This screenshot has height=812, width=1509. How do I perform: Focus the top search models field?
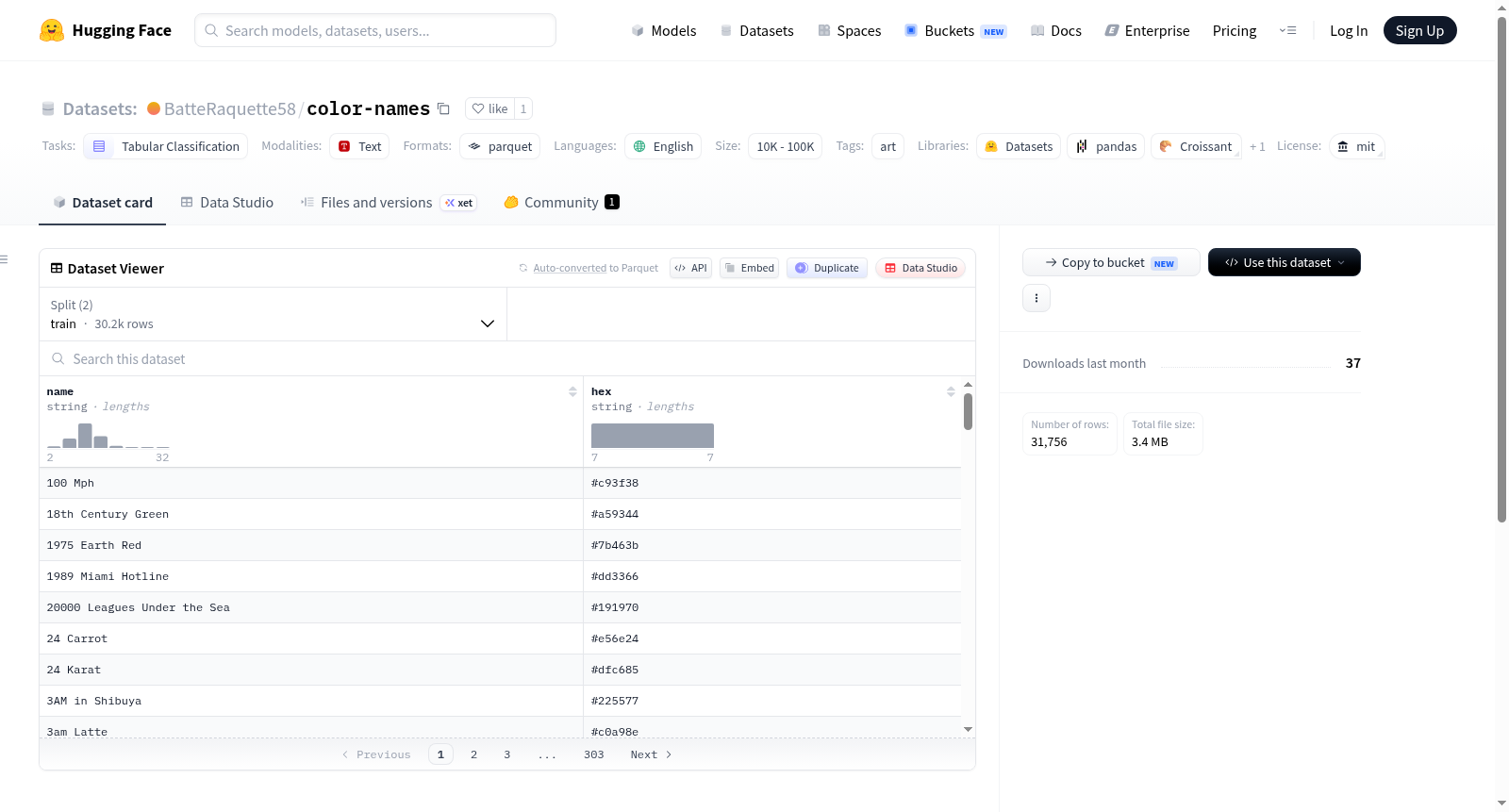click(375, 30)
